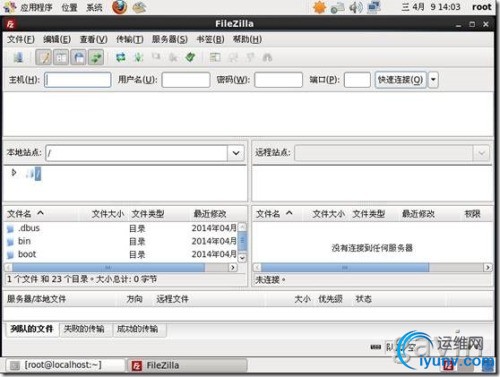Image resolution: width=500 pixels, height=377 pixels.
Task: Click the local list horizontal scrollbar
Action: point(108,267)
